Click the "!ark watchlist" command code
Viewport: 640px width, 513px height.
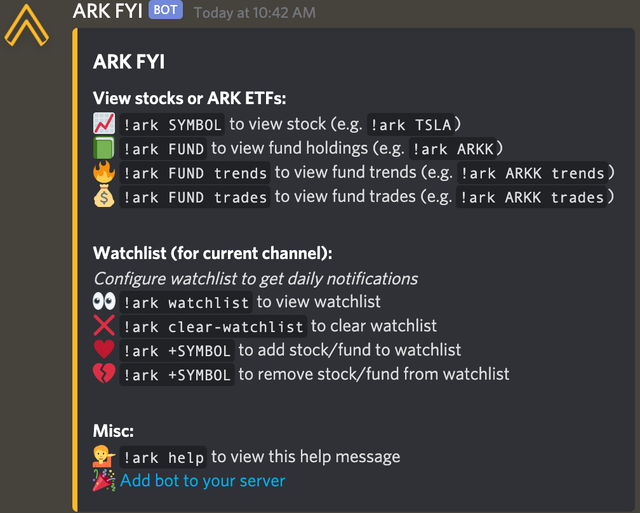point(186,303)
